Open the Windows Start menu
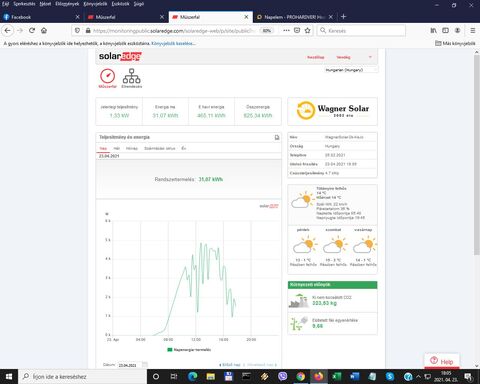Screen dimensions: 480x384 9,377
